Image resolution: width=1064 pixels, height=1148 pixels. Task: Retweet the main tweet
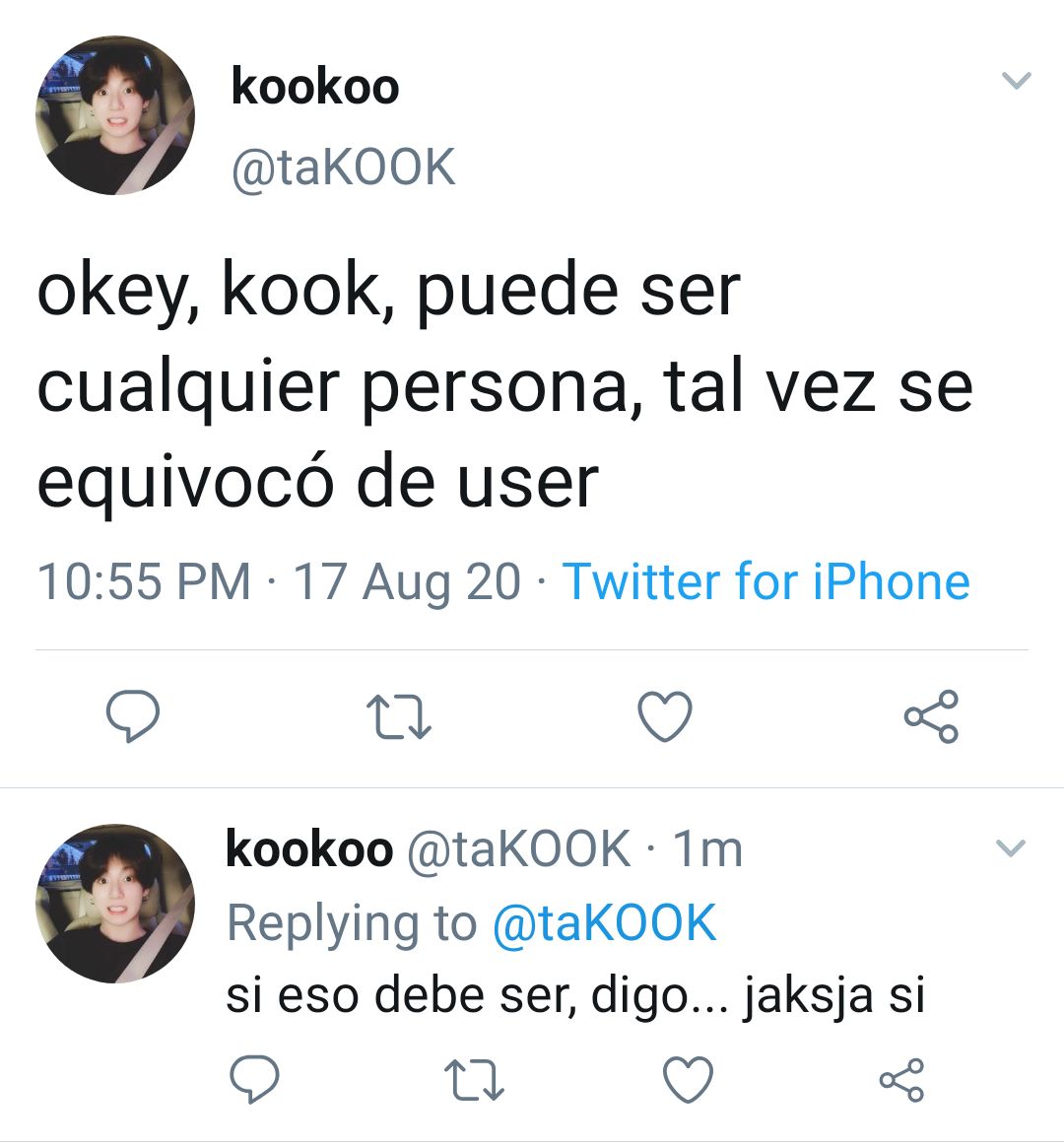click(399, 716)
